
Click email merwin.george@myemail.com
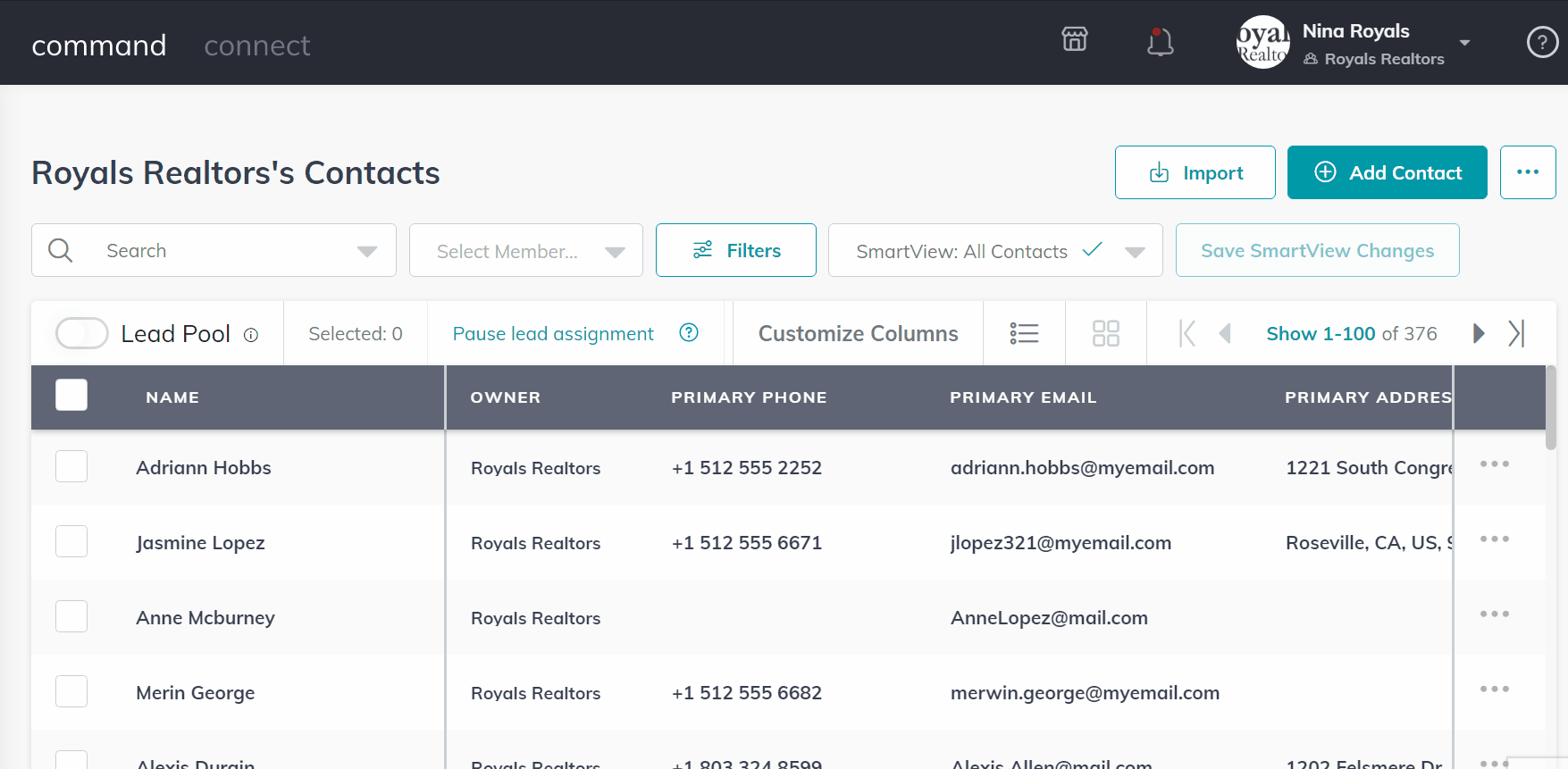pyautogui.click(x=1085, y=693)
